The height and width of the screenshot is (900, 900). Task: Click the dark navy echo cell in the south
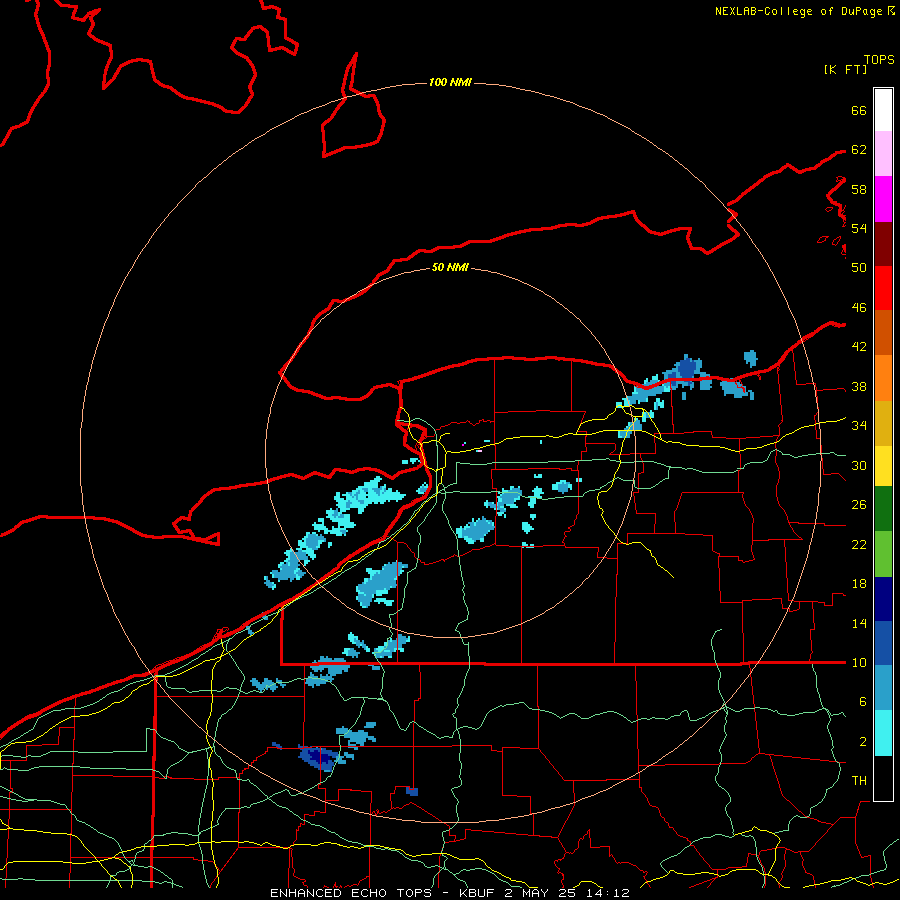321,758
